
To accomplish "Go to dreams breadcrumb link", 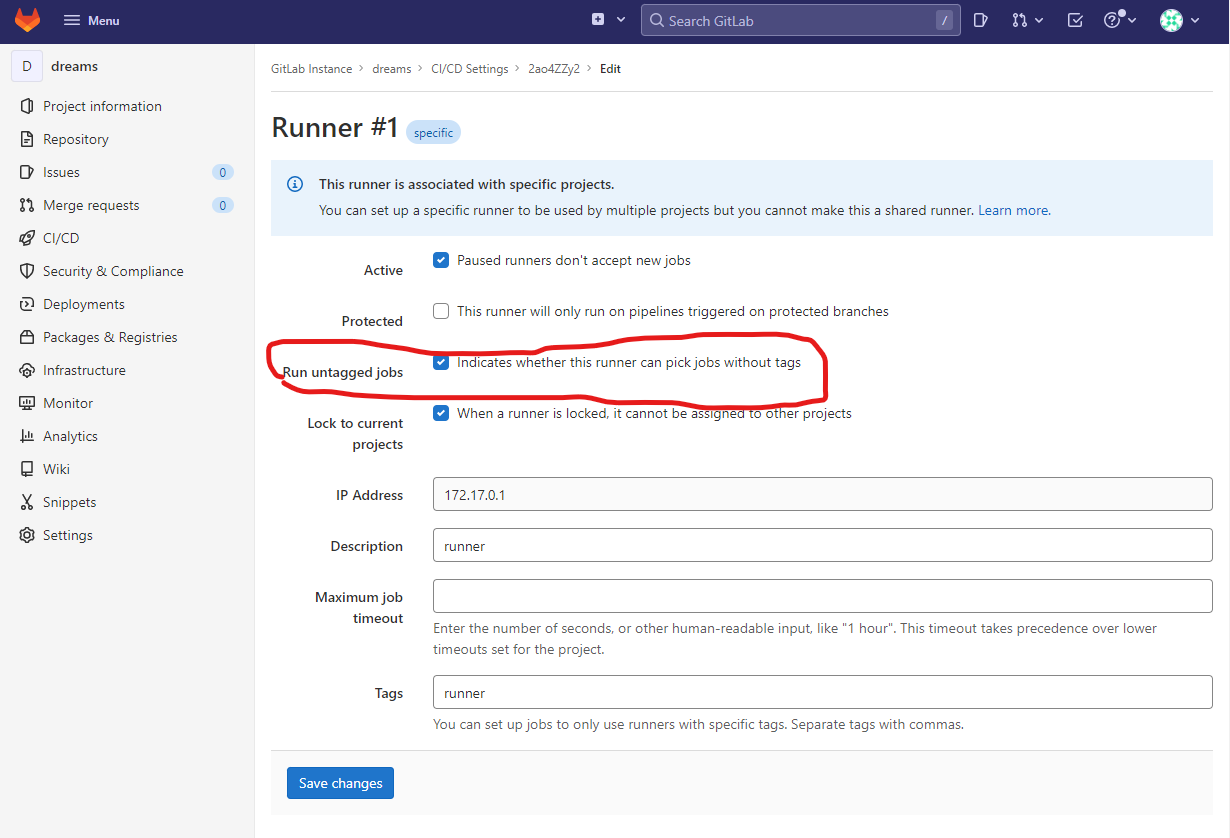I will 392,69.
